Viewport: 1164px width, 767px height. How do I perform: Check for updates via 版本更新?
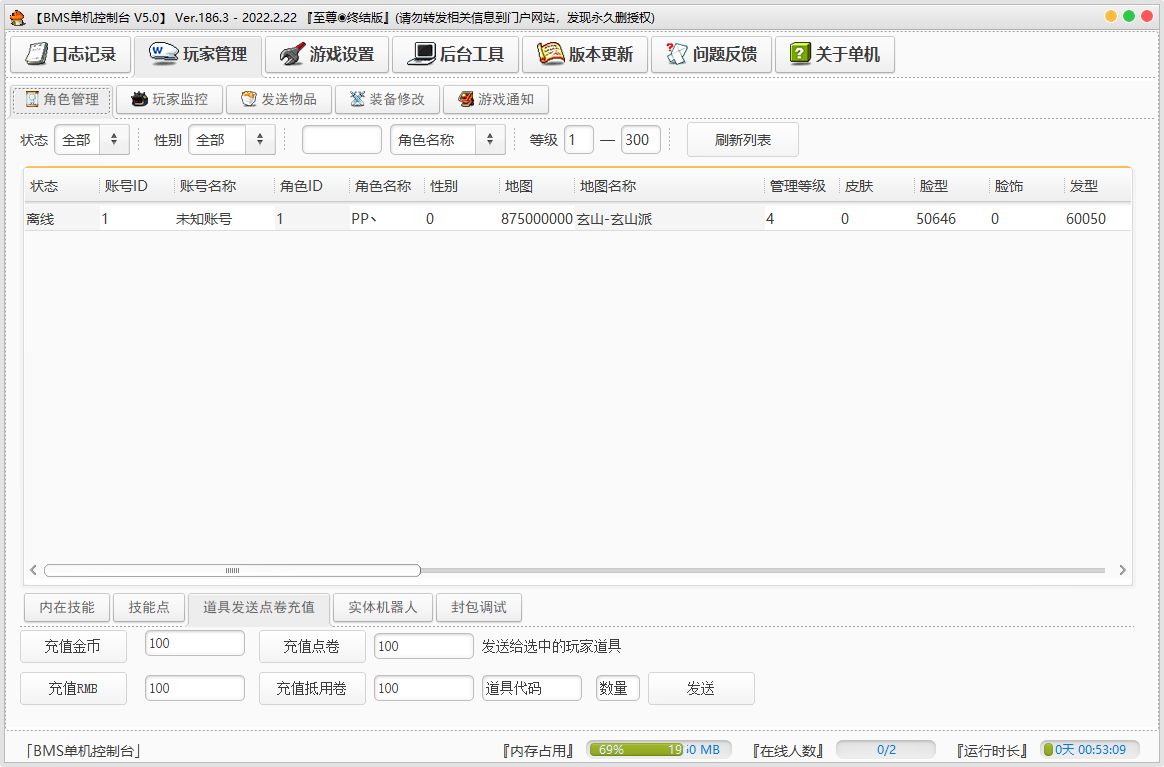point(583,54)
